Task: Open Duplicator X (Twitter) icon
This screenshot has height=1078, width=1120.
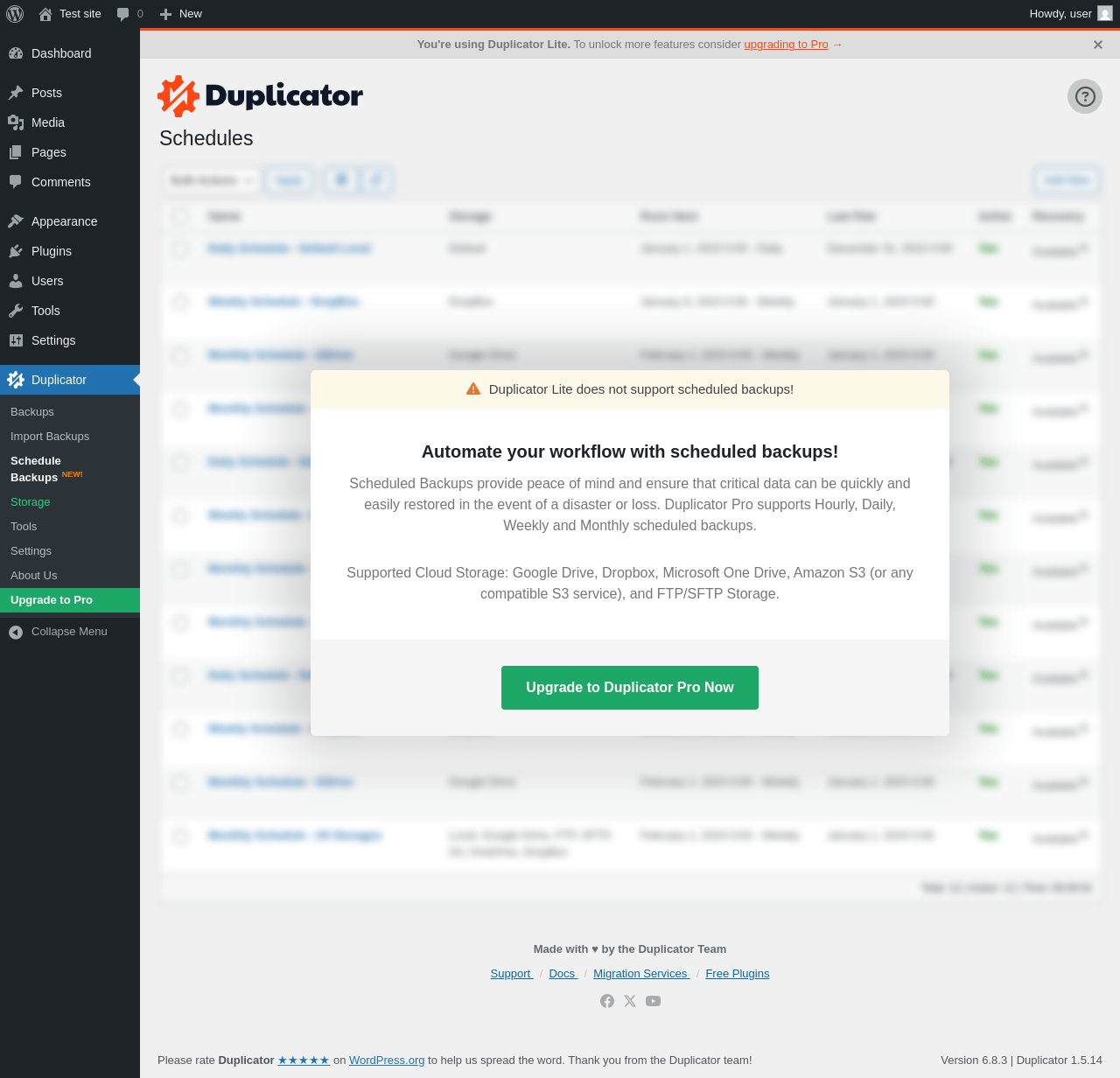Action: click(630, 1001)
